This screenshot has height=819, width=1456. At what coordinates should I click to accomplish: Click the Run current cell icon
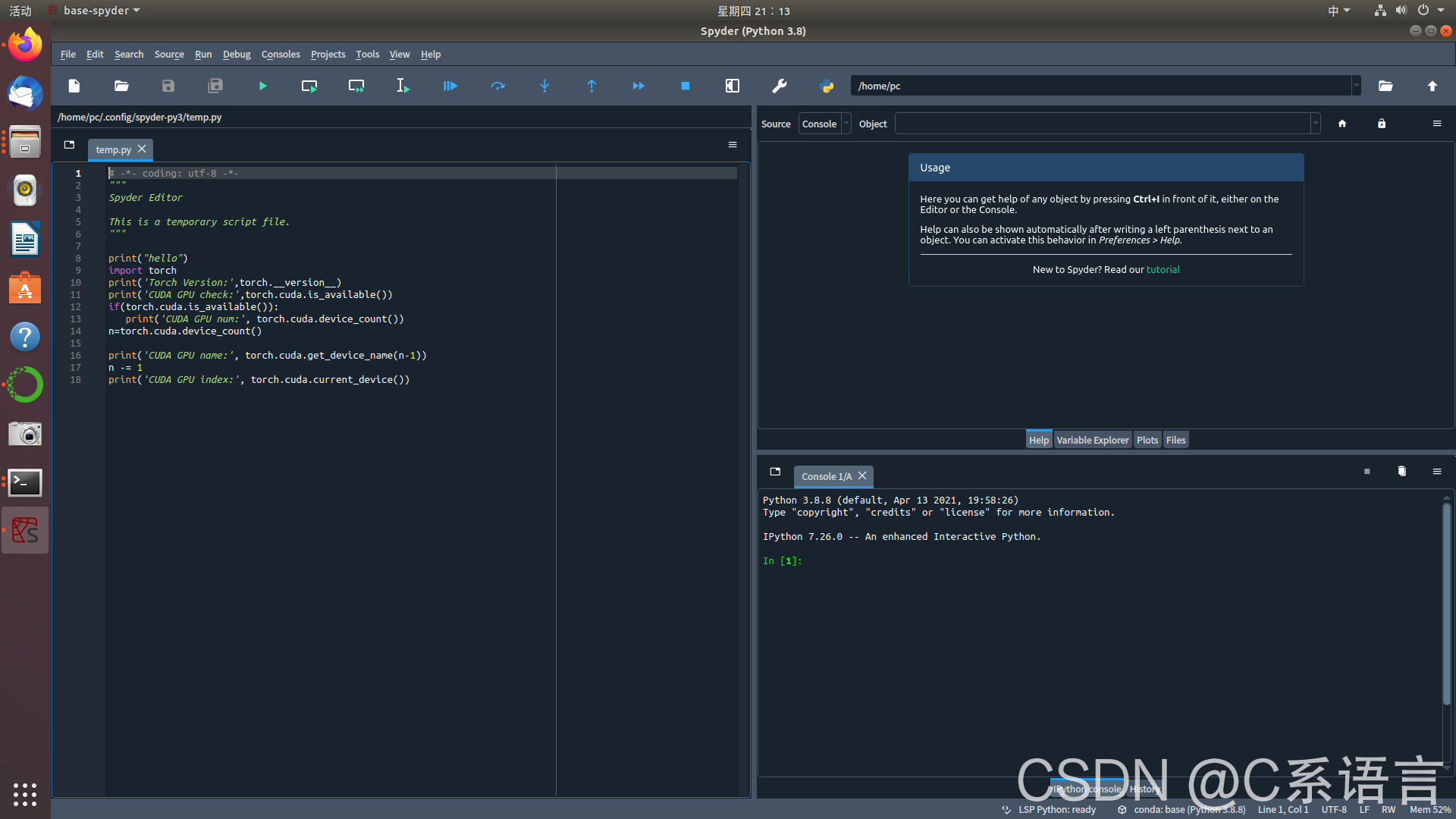[x=310, y=86]
